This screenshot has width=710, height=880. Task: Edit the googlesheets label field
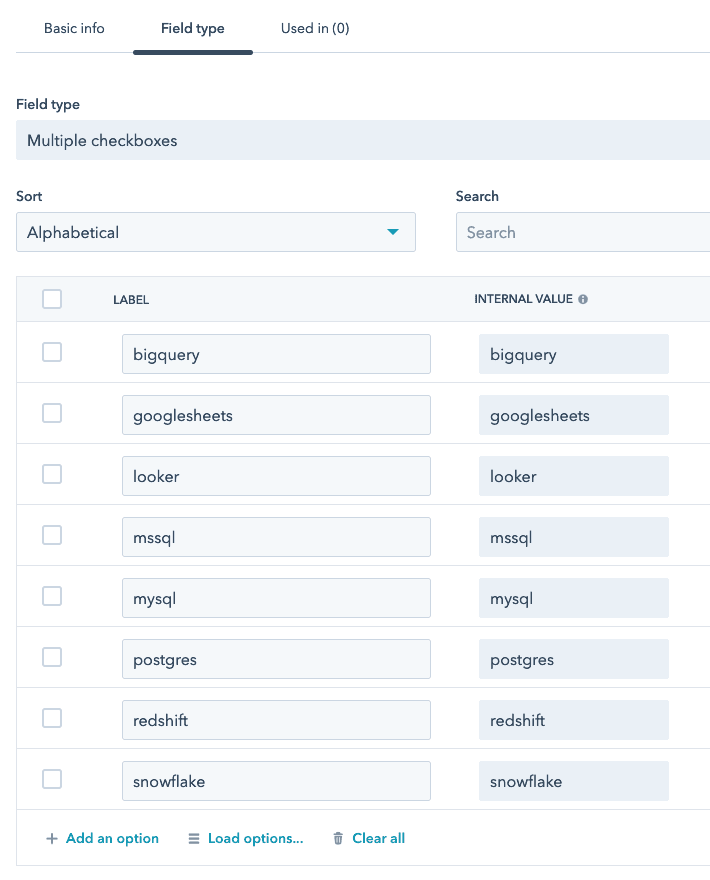276,416
